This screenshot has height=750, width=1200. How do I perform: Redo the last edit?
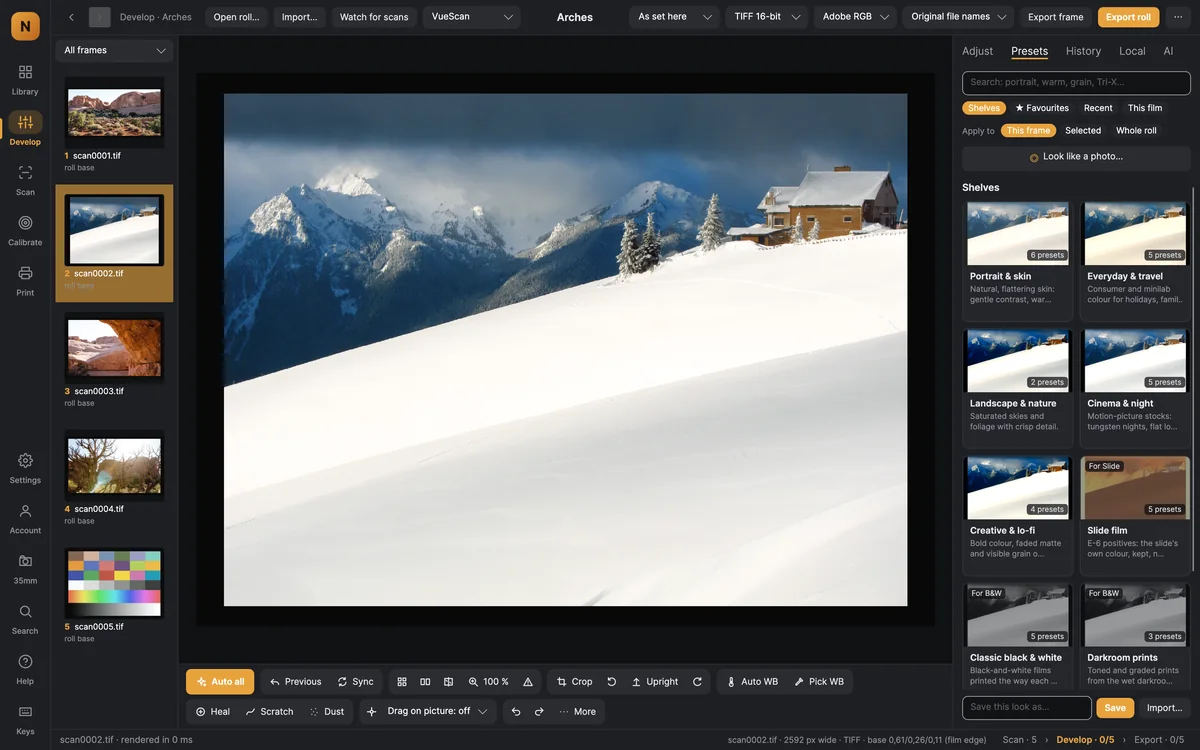539,712
